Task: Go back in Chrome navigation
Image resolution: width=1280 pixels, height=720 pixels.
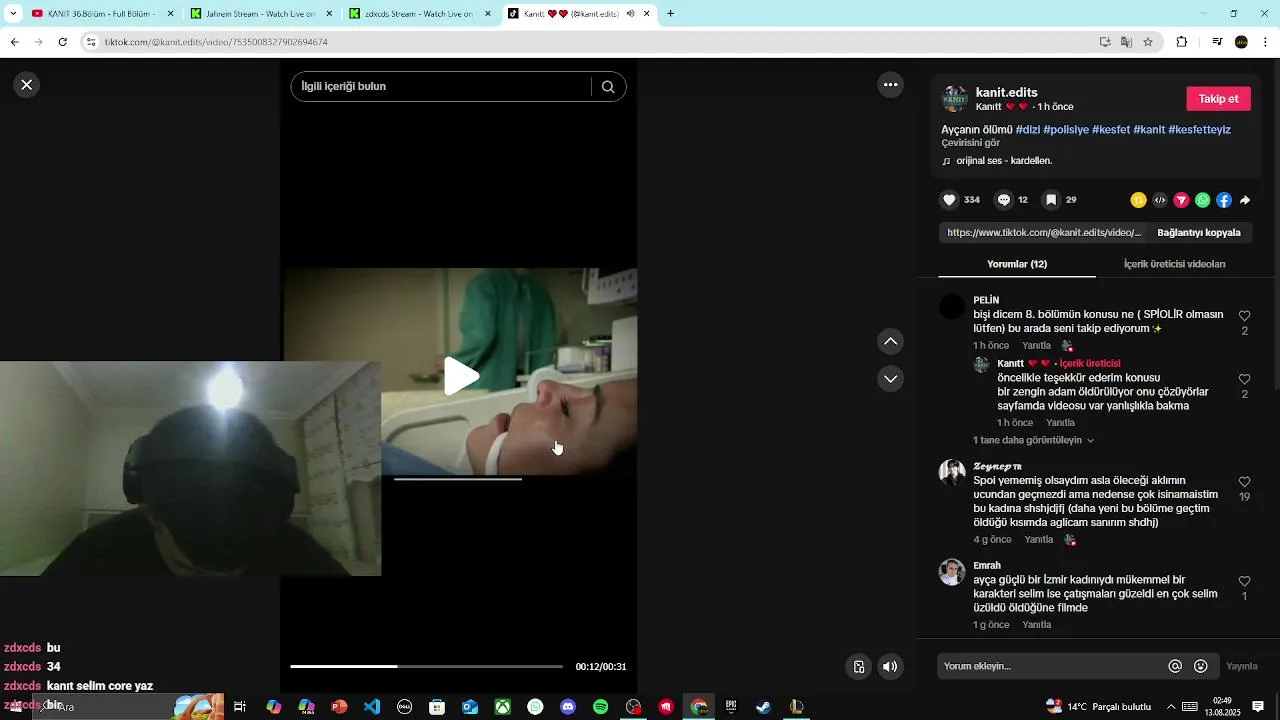Action: 14,42
